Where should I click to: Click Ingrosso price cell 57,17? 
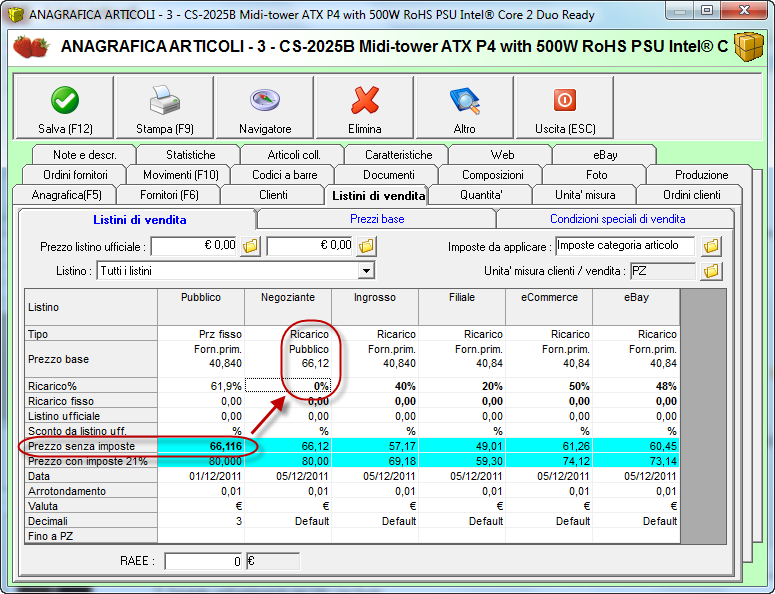375,446
